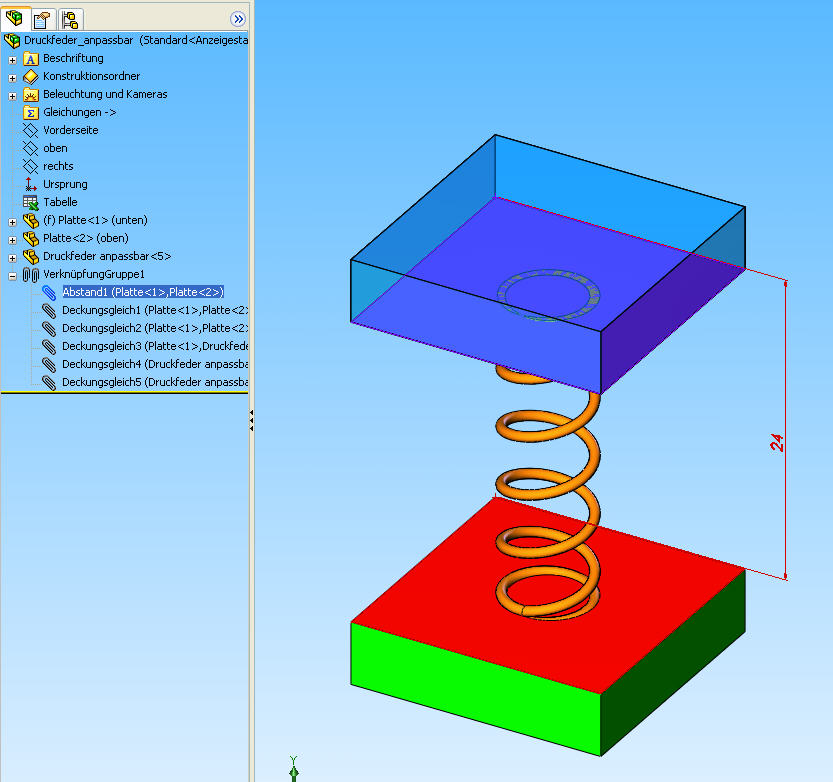Screen dimensions: 833x782
Task: Select the Tabelle label
Action: pyautogui.click(x=60, y=202)
